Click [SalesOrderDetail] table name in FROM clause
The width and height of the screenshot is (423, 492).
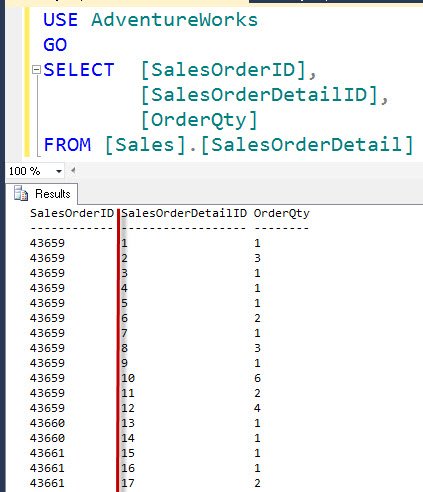point(307,145)
